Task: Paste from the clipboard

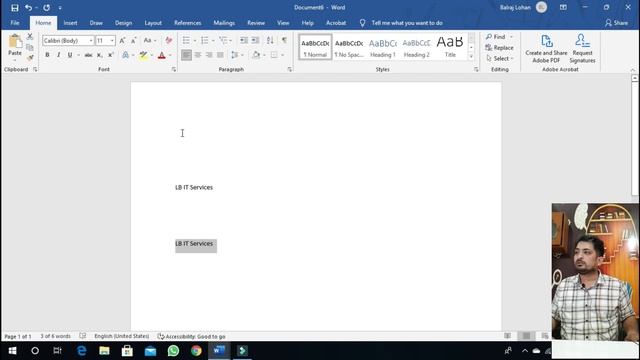Action: click(15, 46)
